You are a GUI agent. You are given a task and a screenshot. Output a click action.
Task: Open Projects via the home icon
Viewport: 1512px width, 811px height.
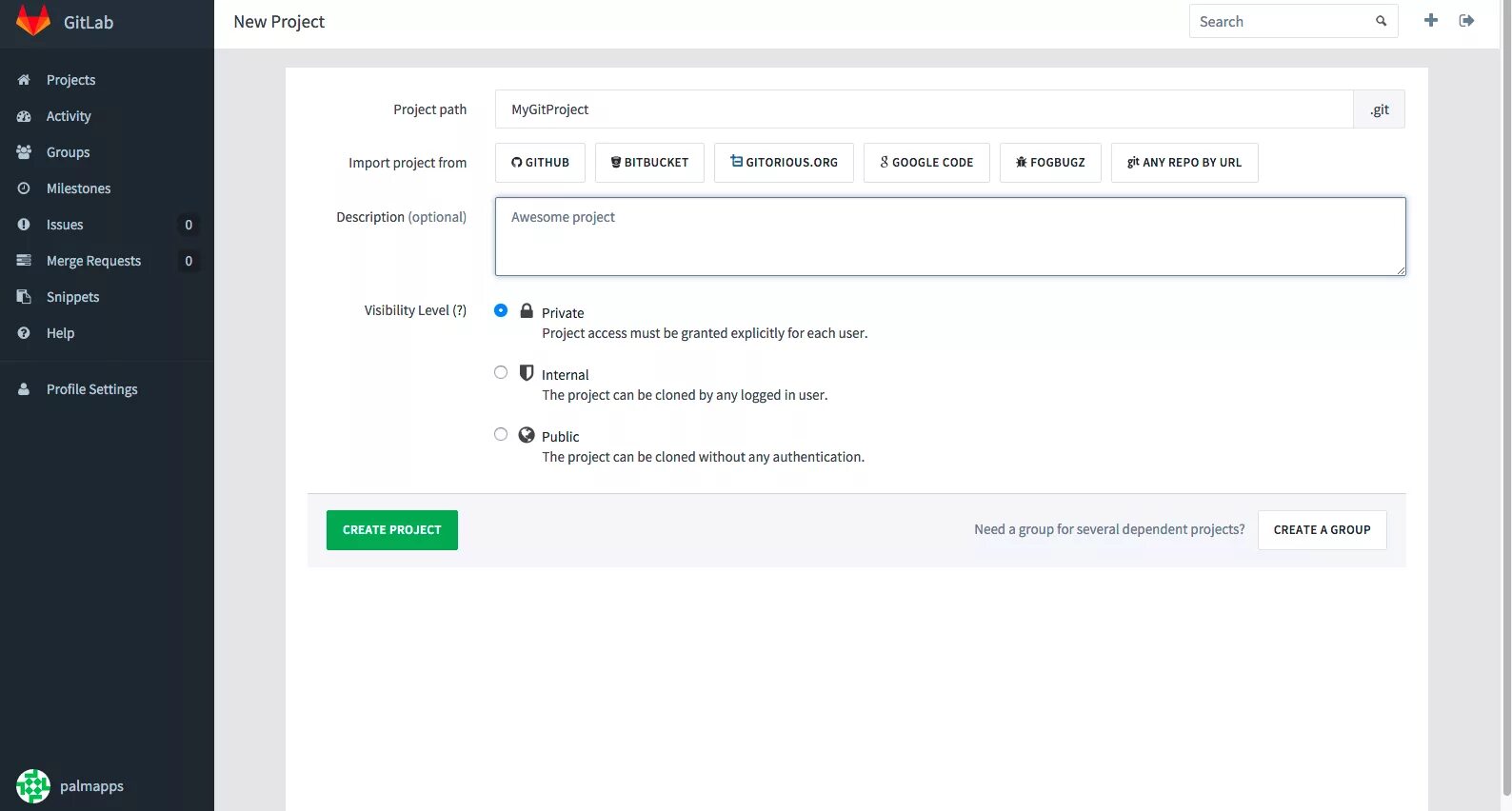click(24, 80)
